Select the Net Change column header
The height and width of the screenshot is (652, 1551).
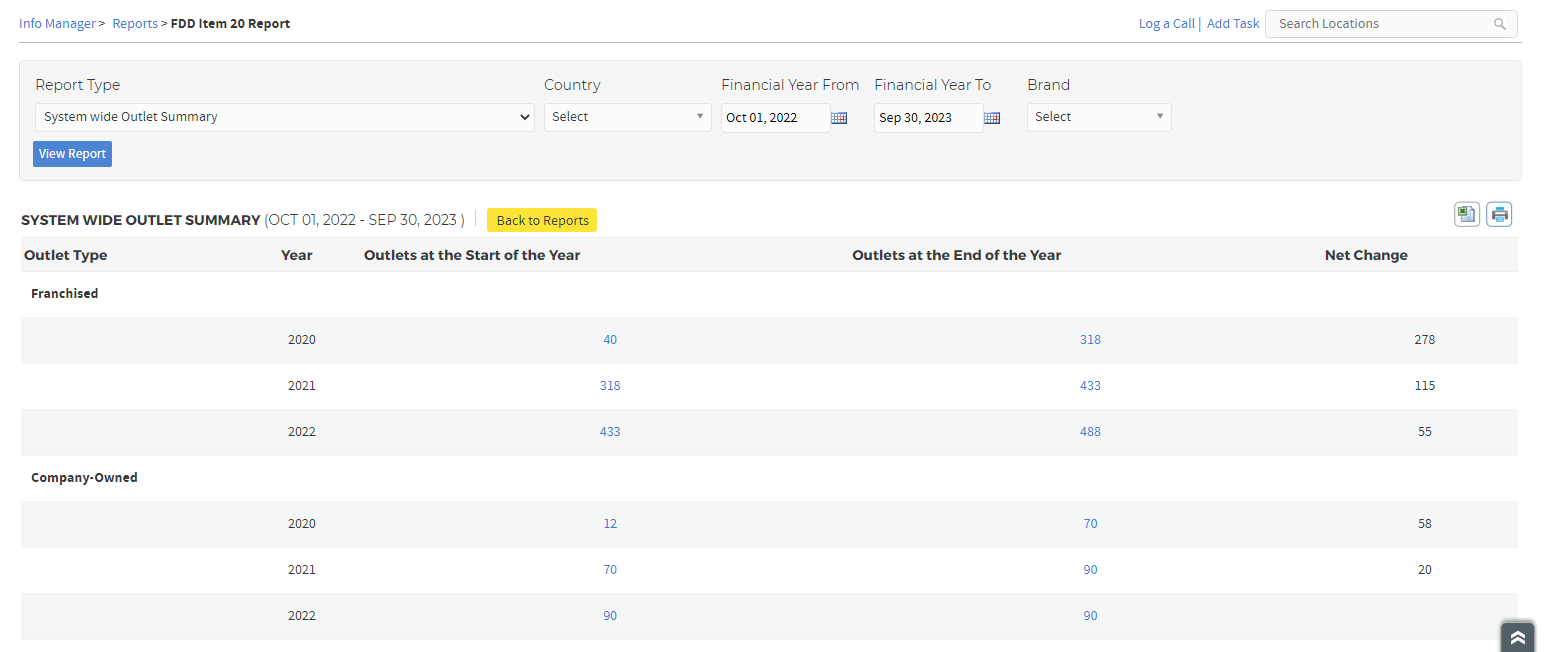(x=1366, y=255)
